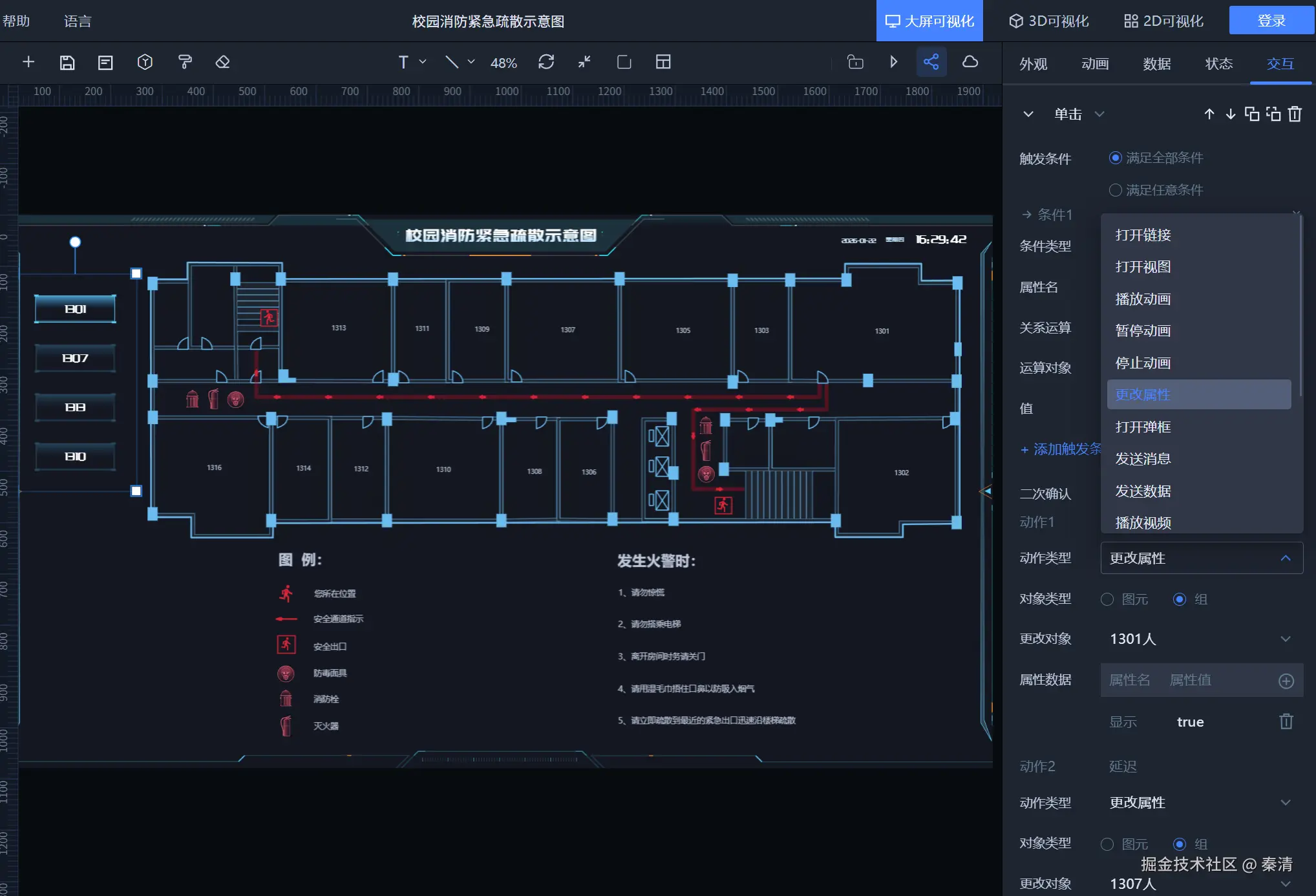Click the 登录 login button
The image size is (1316, 896).
point(1271,21)
